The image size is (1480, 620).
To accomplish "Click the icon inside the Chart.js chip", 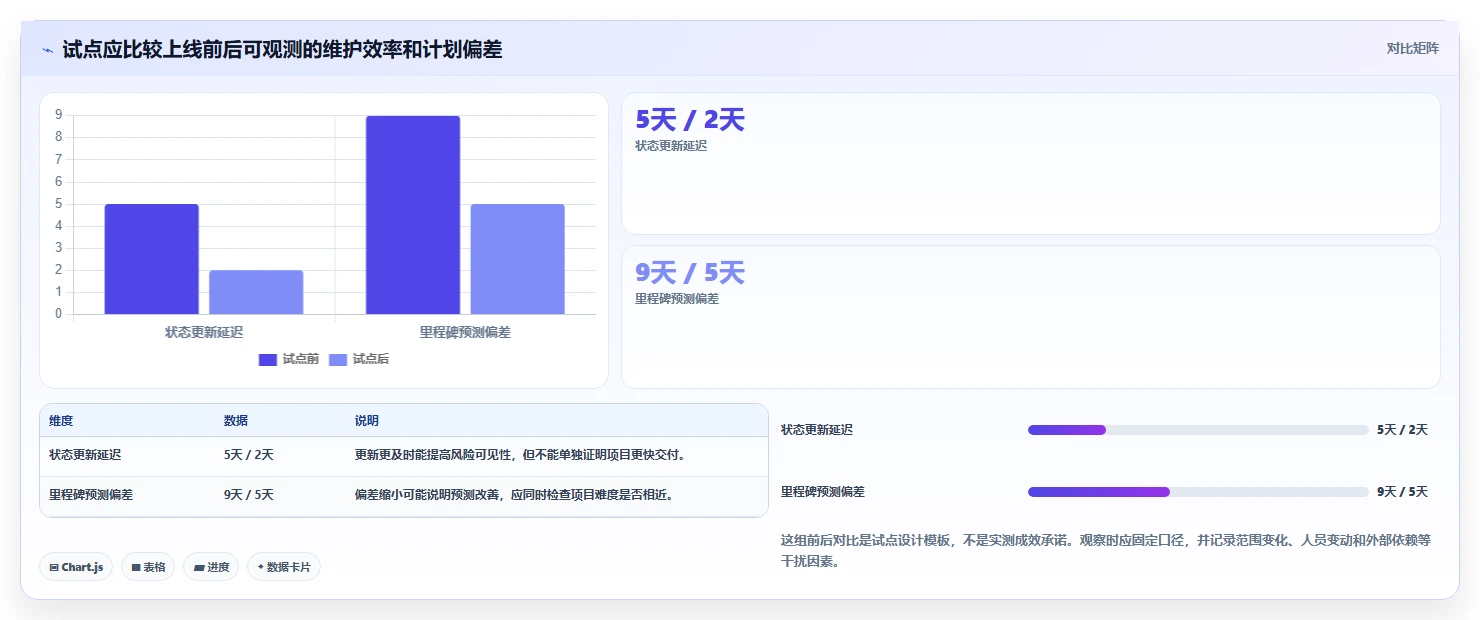I will [54, 568].
